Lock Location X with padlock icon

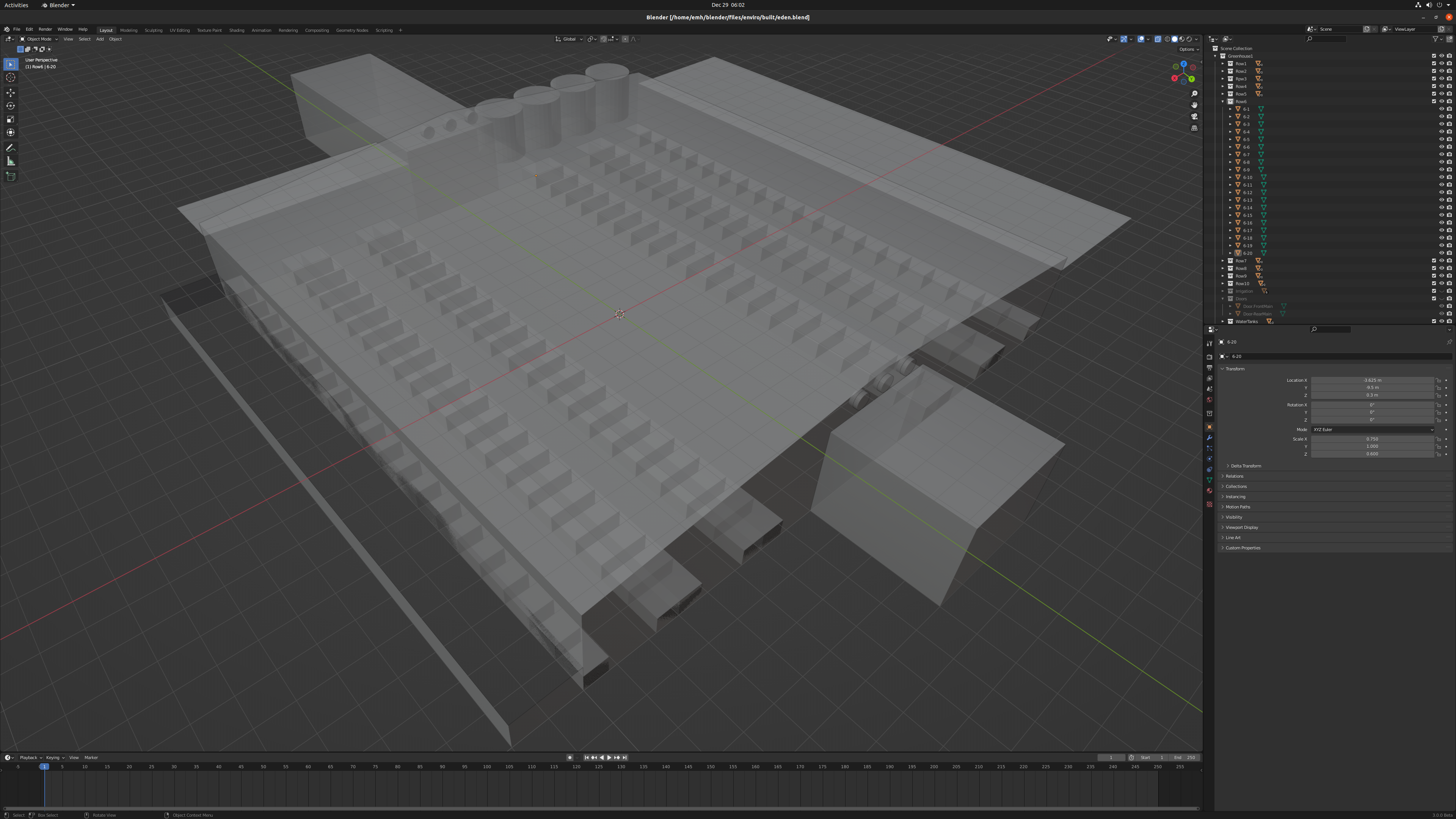[x=1439, y=380]
